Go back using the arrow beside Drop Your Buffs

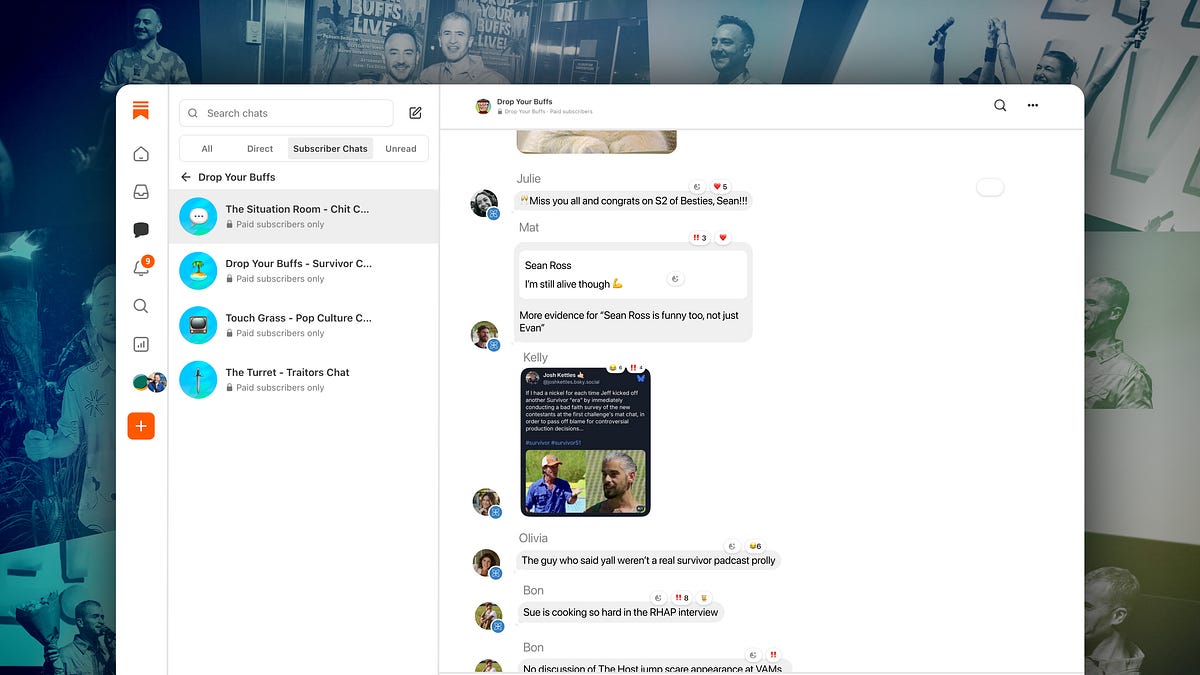[x=186, y=177]
